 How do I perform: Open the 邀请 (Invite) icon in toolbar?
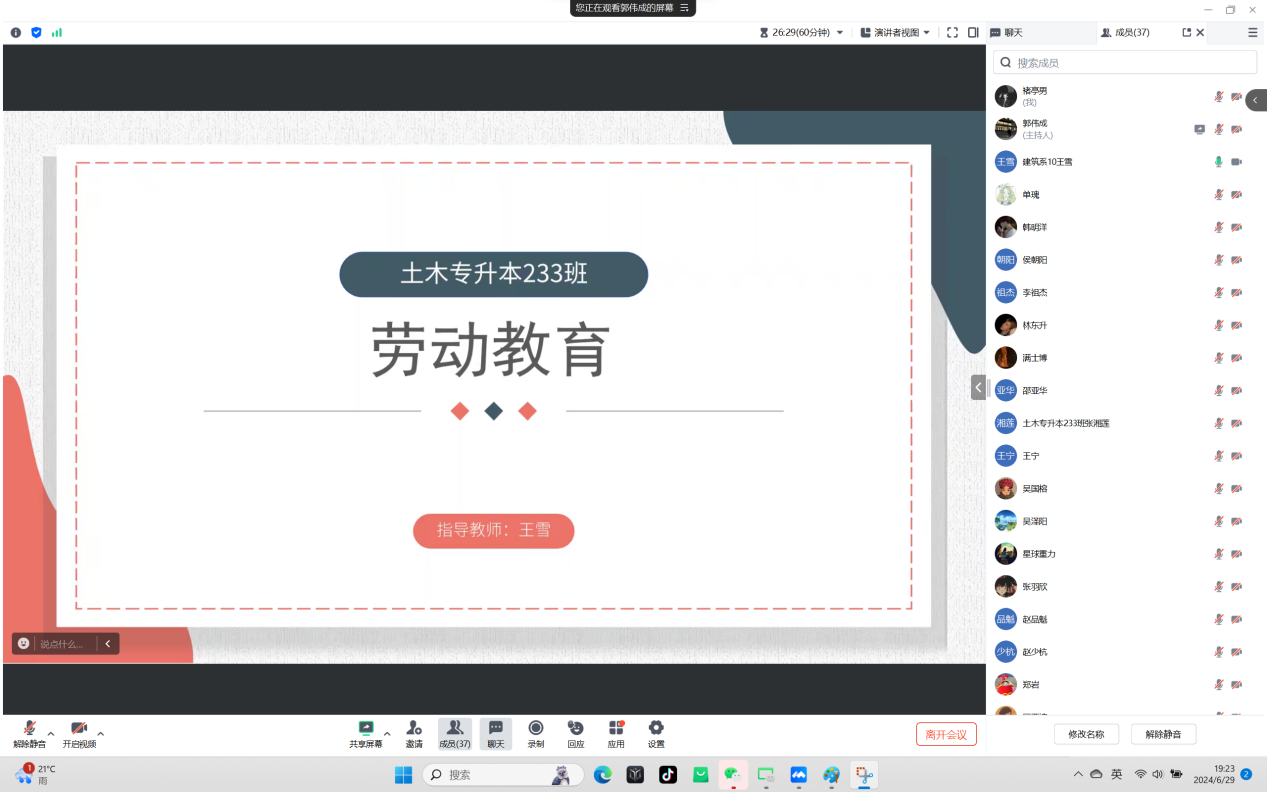coord(414,729)
